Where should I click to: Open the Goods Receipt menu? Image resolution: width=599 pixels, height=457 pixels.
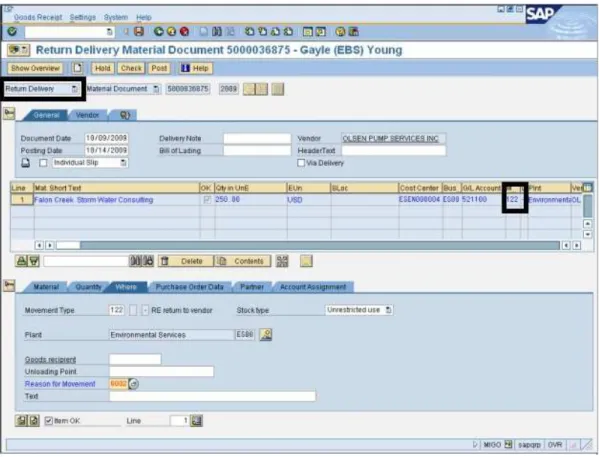(38, 17)
